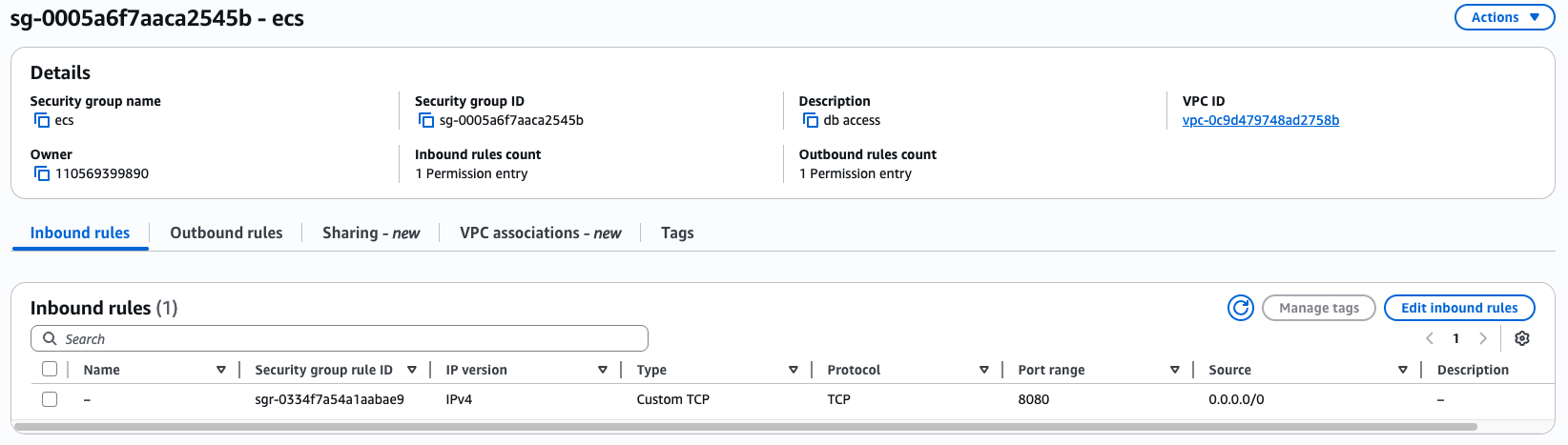Click the source 0.0.0.0/0 cell
1568x445 pixels.
(1236, 399)
